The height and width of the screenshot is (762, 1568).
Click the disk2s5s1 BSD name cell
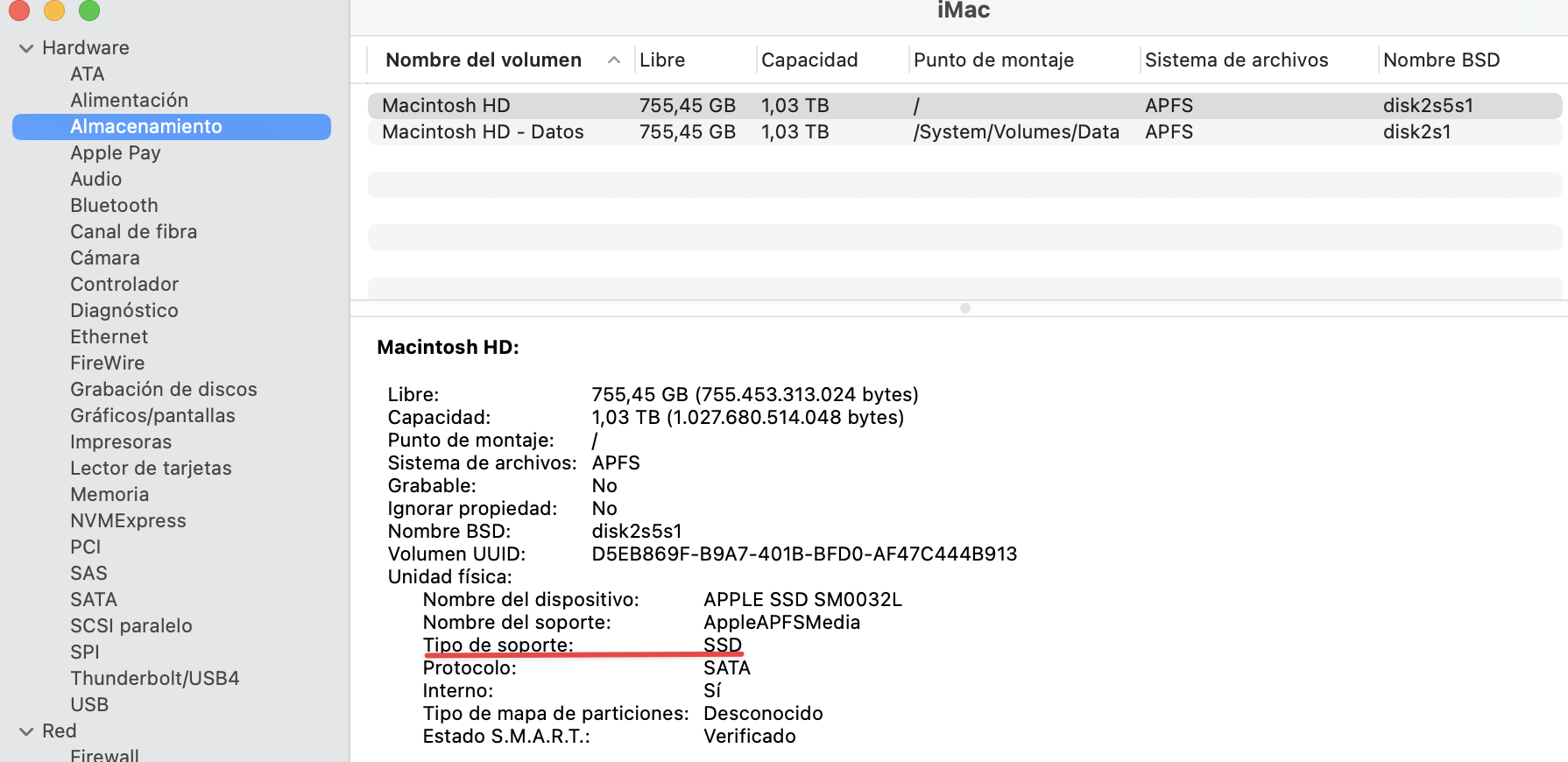pos(1428,106)
